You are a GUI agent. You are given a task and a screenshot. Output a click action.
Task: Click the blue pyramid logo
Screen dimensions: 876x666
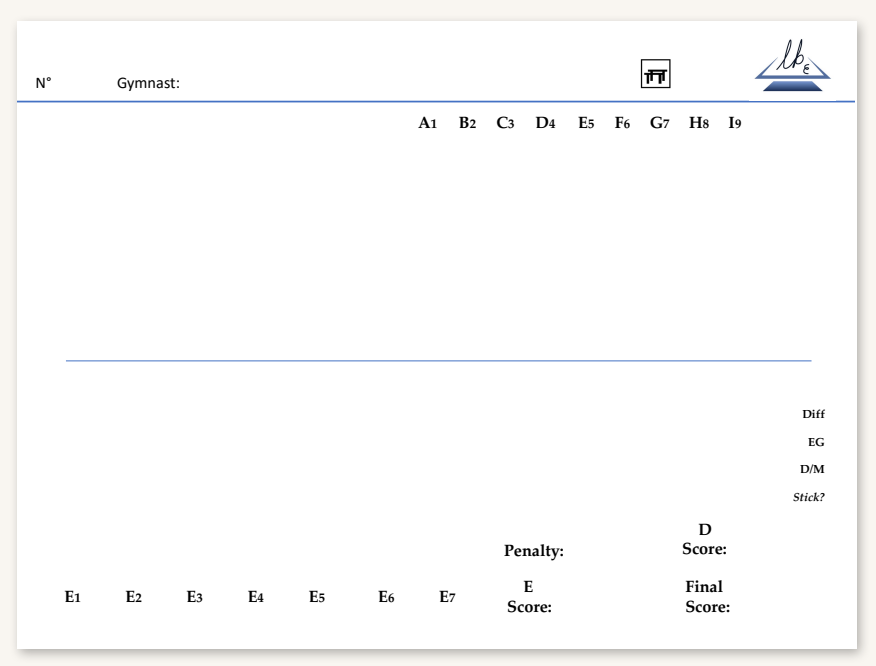click(x=792, y=69)
